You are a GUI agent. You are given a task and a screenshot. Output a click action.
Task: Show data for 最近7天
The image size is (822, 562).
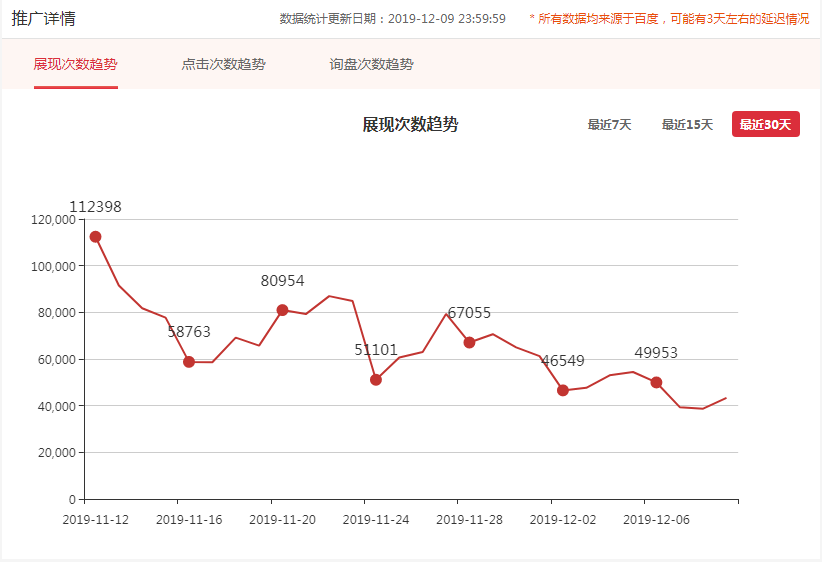click(x=609, y=125)
